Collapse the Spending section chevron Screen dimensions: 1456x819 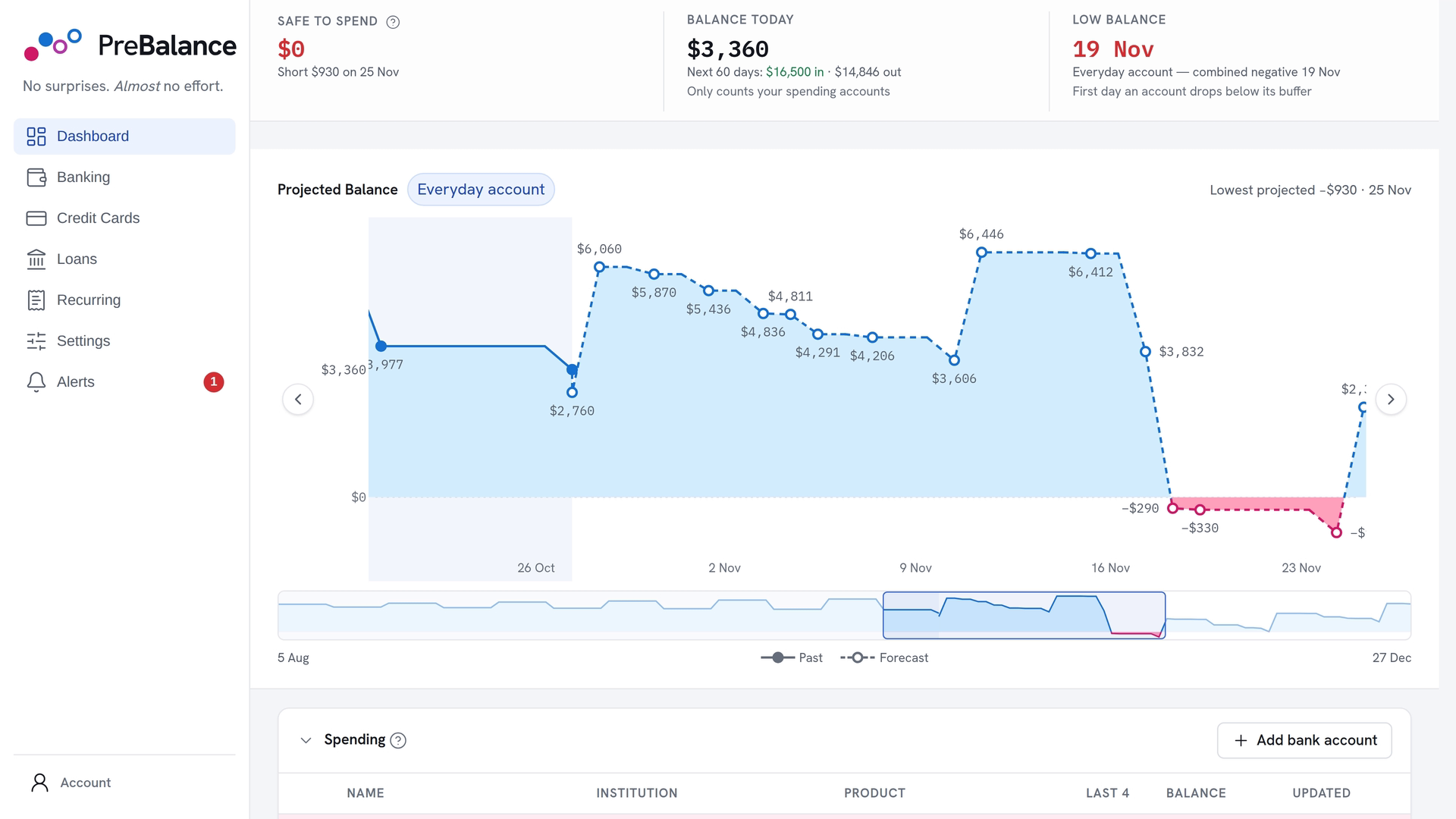(306, 740)
